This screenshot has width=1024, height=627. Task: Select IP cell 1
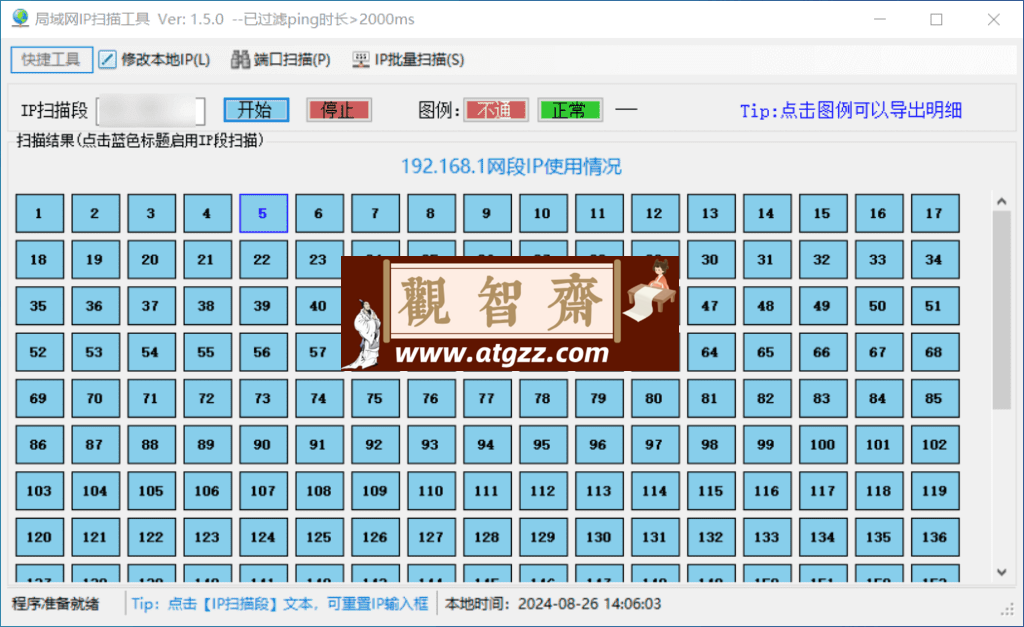(x=39, y=213)
